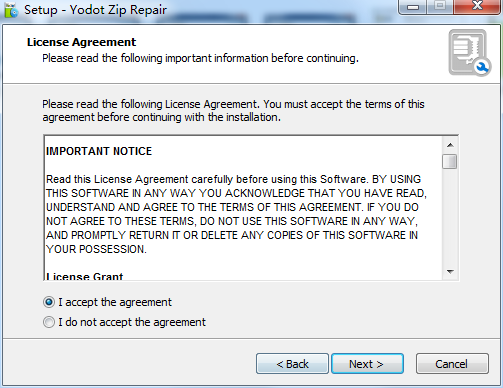Image resolution: width=503 pixels, height=388 pixels.
Task: Click the greyed-out maximize button
Action: [440, 7]
